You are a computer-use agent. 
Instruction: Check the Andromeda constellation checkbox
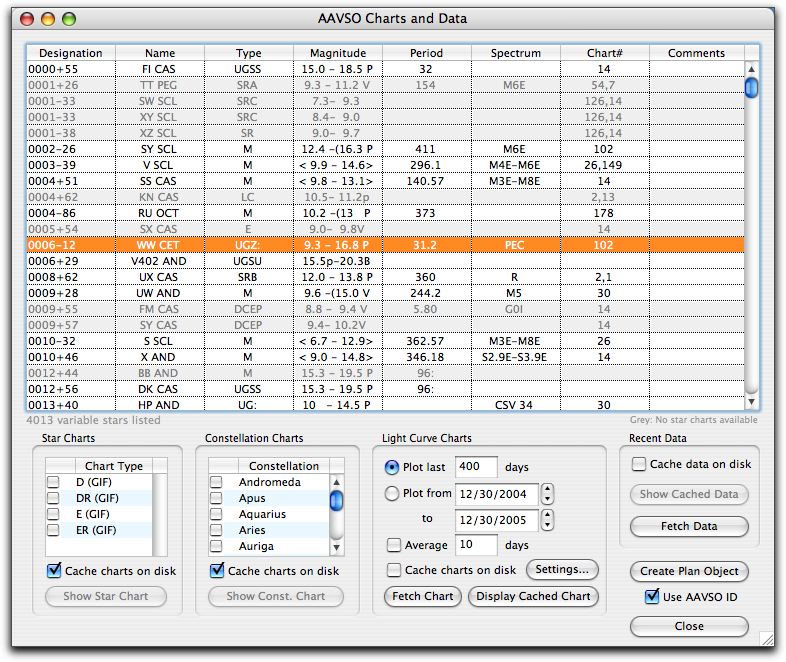click(216, 483)
